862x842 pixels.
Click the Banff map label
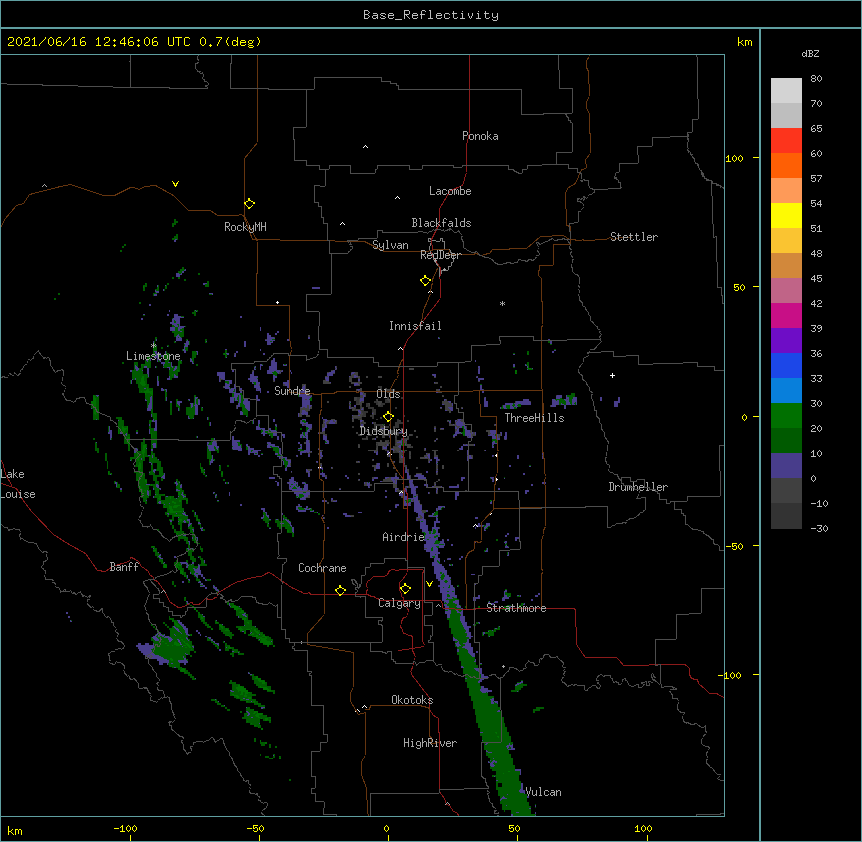point(124,567)
